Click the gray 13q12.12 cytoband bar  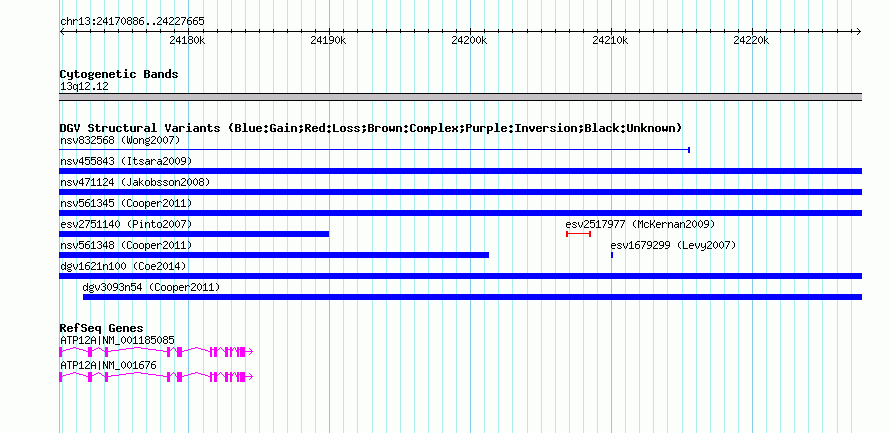point(460,97)
